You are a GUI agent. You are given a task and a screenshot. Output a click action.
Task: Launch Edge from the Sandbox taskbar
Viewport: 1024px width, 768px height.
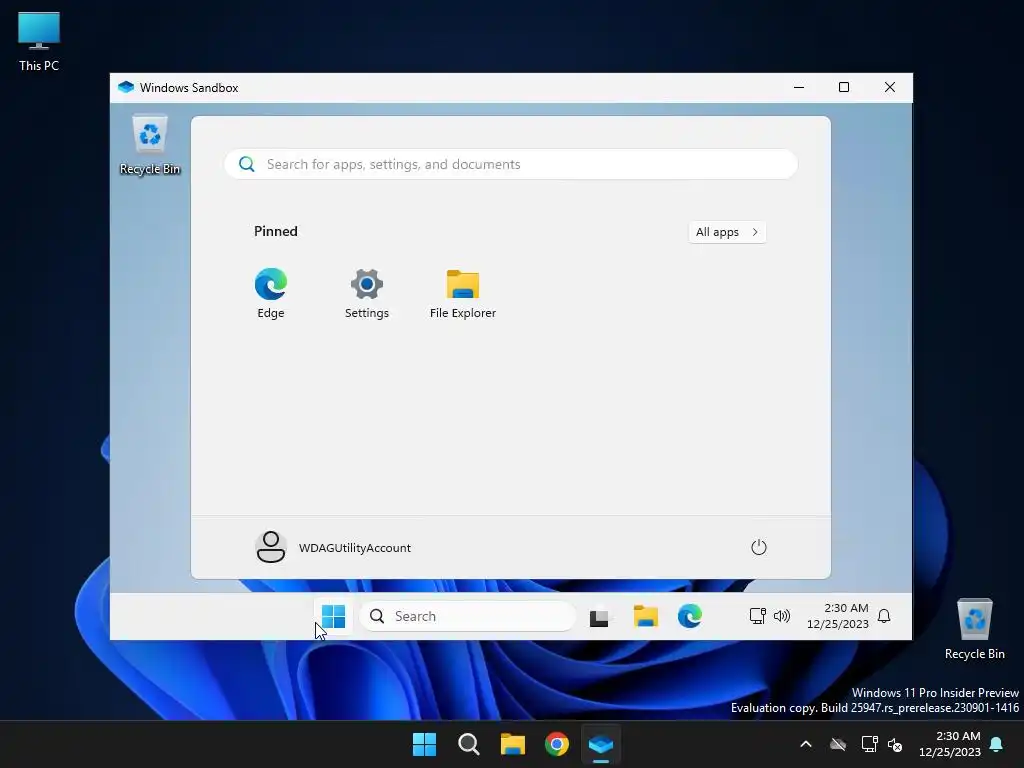coord(690,616)
